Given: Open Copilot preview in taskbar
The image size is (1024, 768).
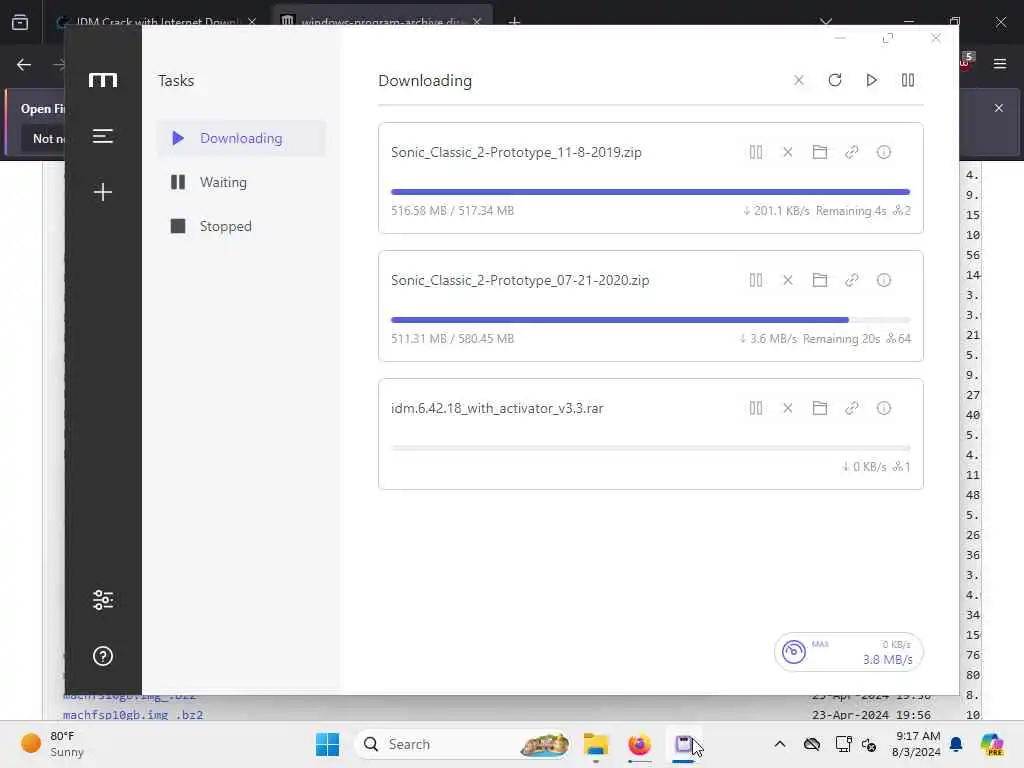Looking at the screenshot, I should (x=991, y=744).
